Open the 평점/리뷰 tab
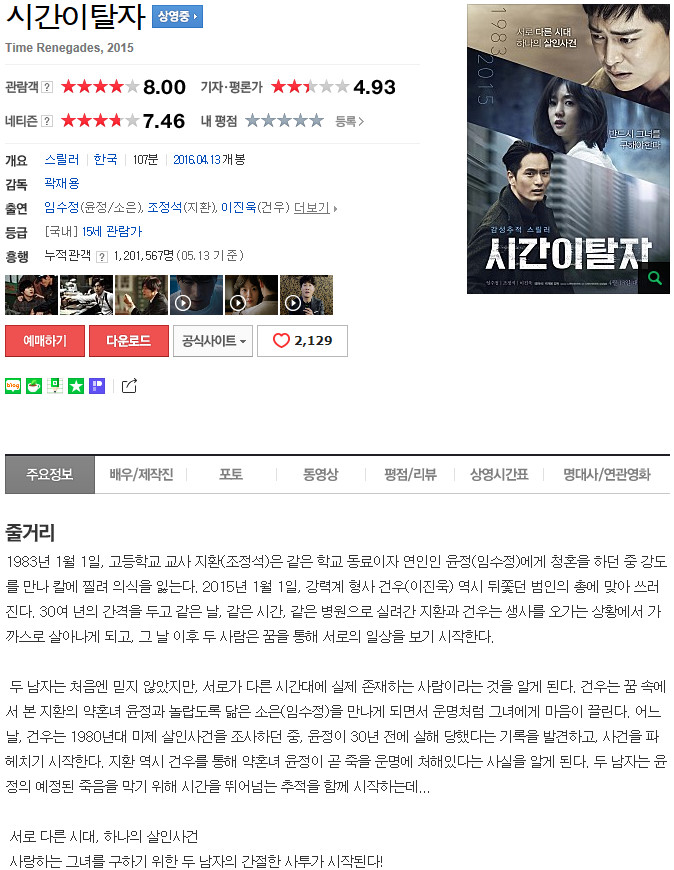Viewport: 674px width, 870px height. [411, 474]
